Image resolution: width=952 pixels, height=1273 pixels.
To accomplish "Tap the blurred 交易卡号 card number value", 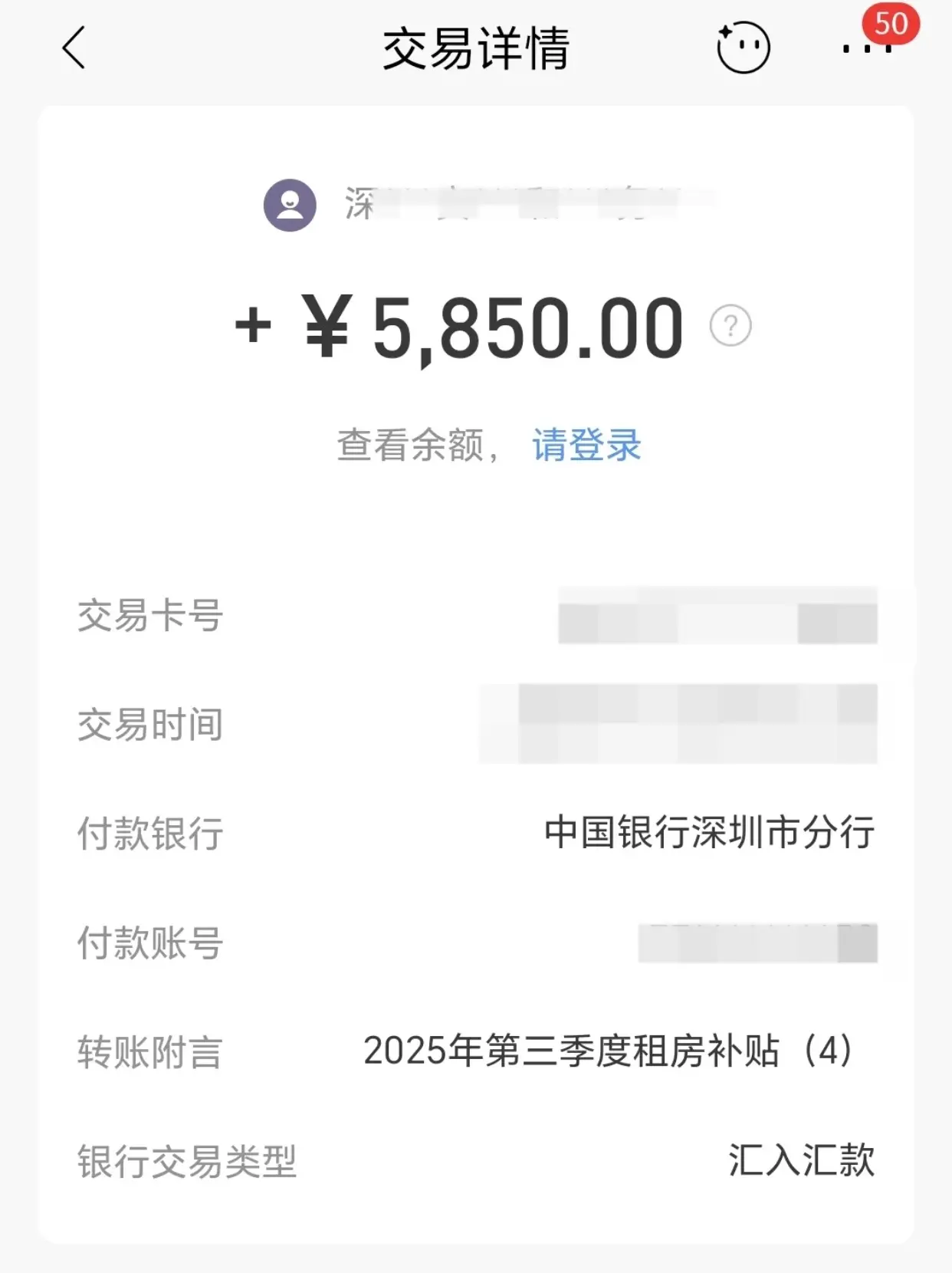I will 717,616.
